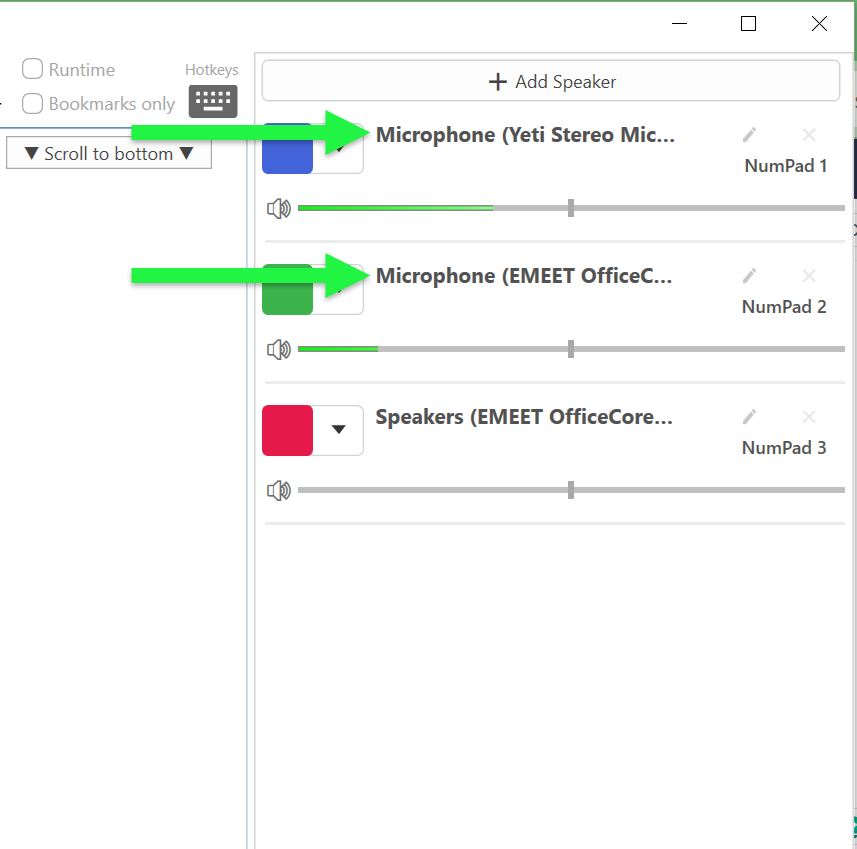
Task: Pick the red color swatch for EMEET Speakers
Action: 287,430
